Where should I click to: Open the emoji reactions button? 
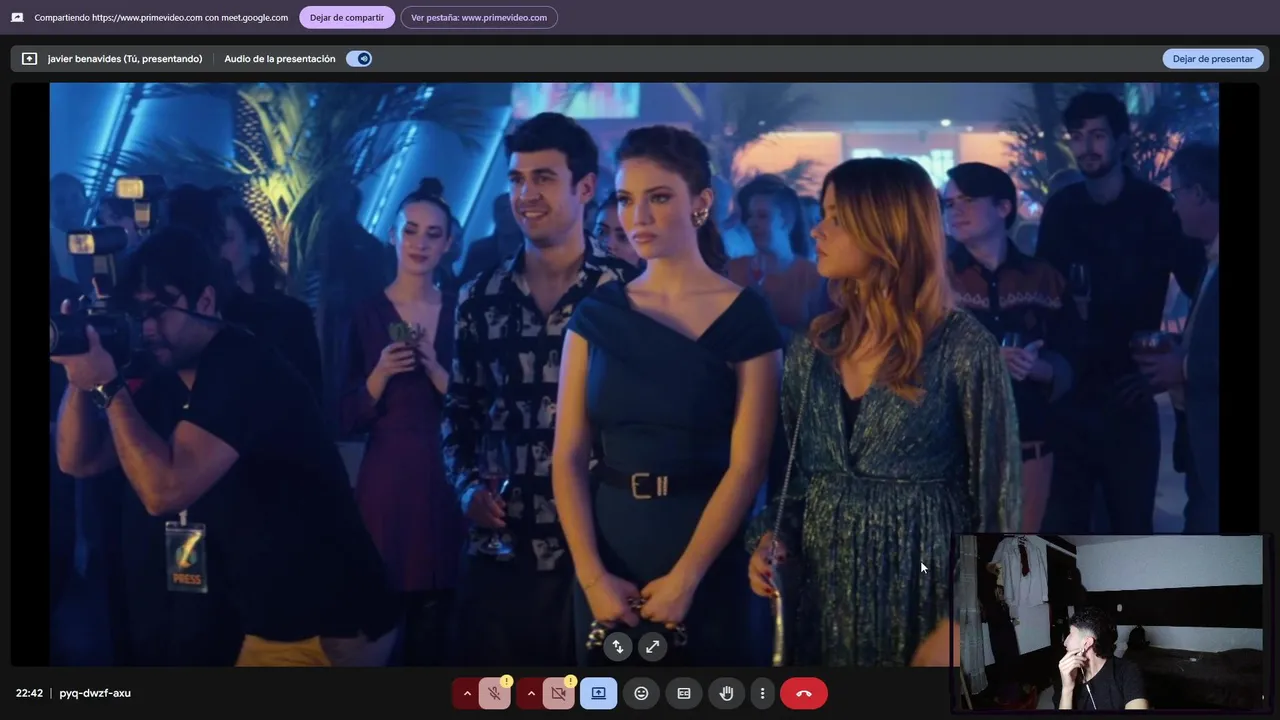pos(641,693)
